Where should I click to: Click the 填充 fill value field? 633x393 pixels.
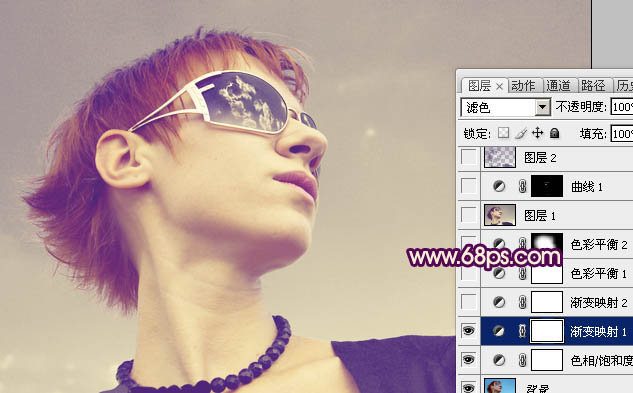(x=622, y=133)
